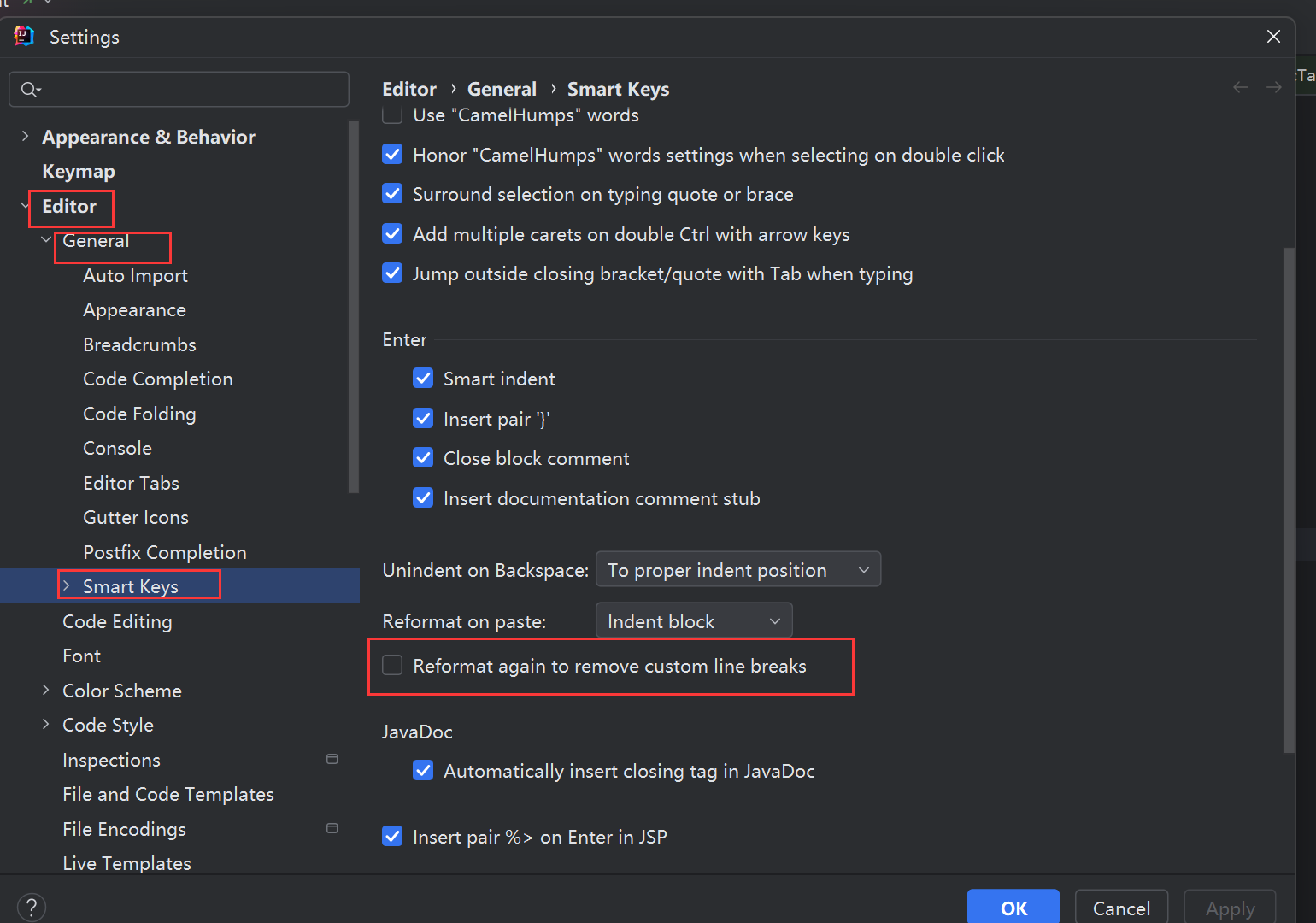Open the Reformat on paste dropdown
The image size is (1316, 923).
click(x=693, y=621)
